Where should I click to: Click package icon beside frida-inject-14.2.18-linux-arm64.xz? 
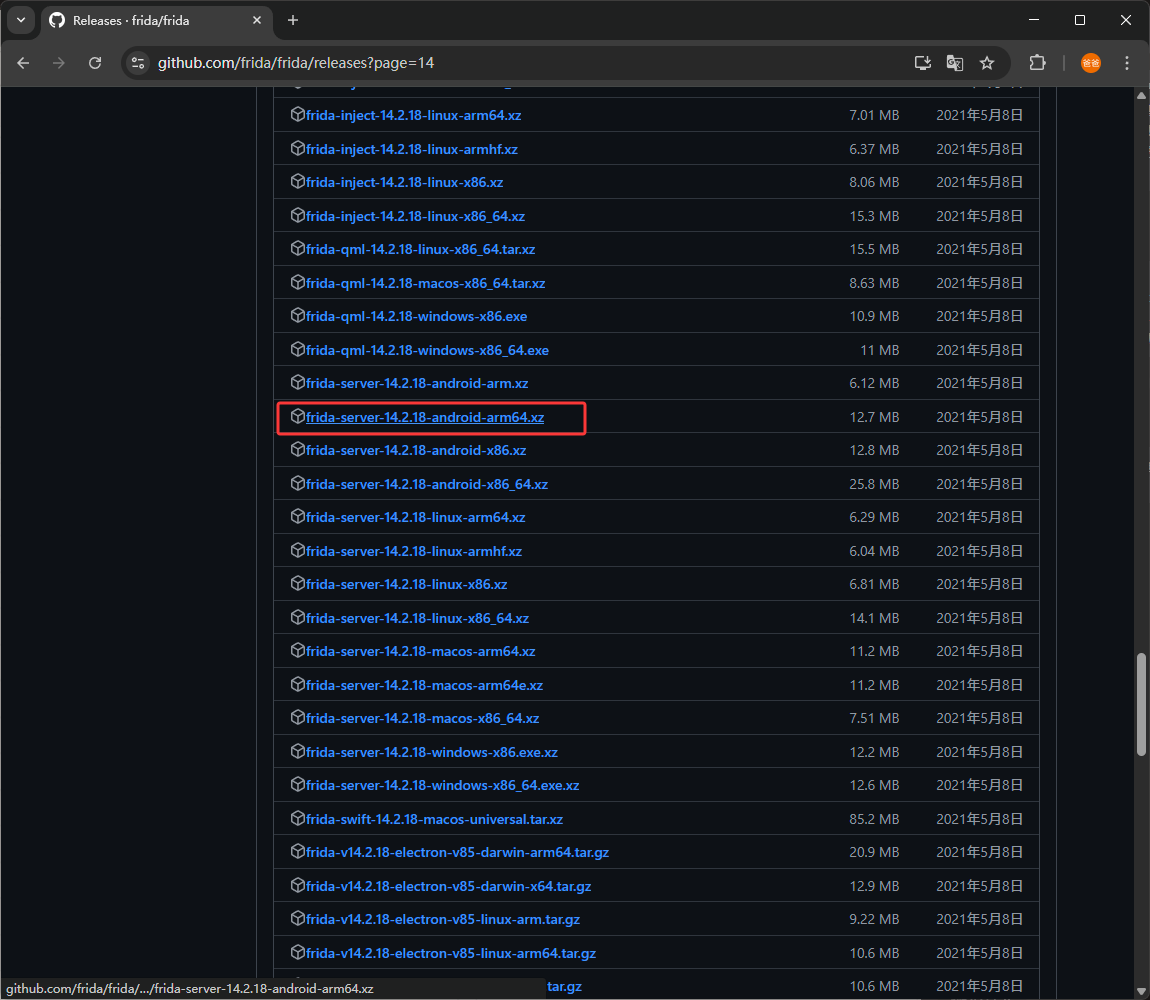coord(297,114)
